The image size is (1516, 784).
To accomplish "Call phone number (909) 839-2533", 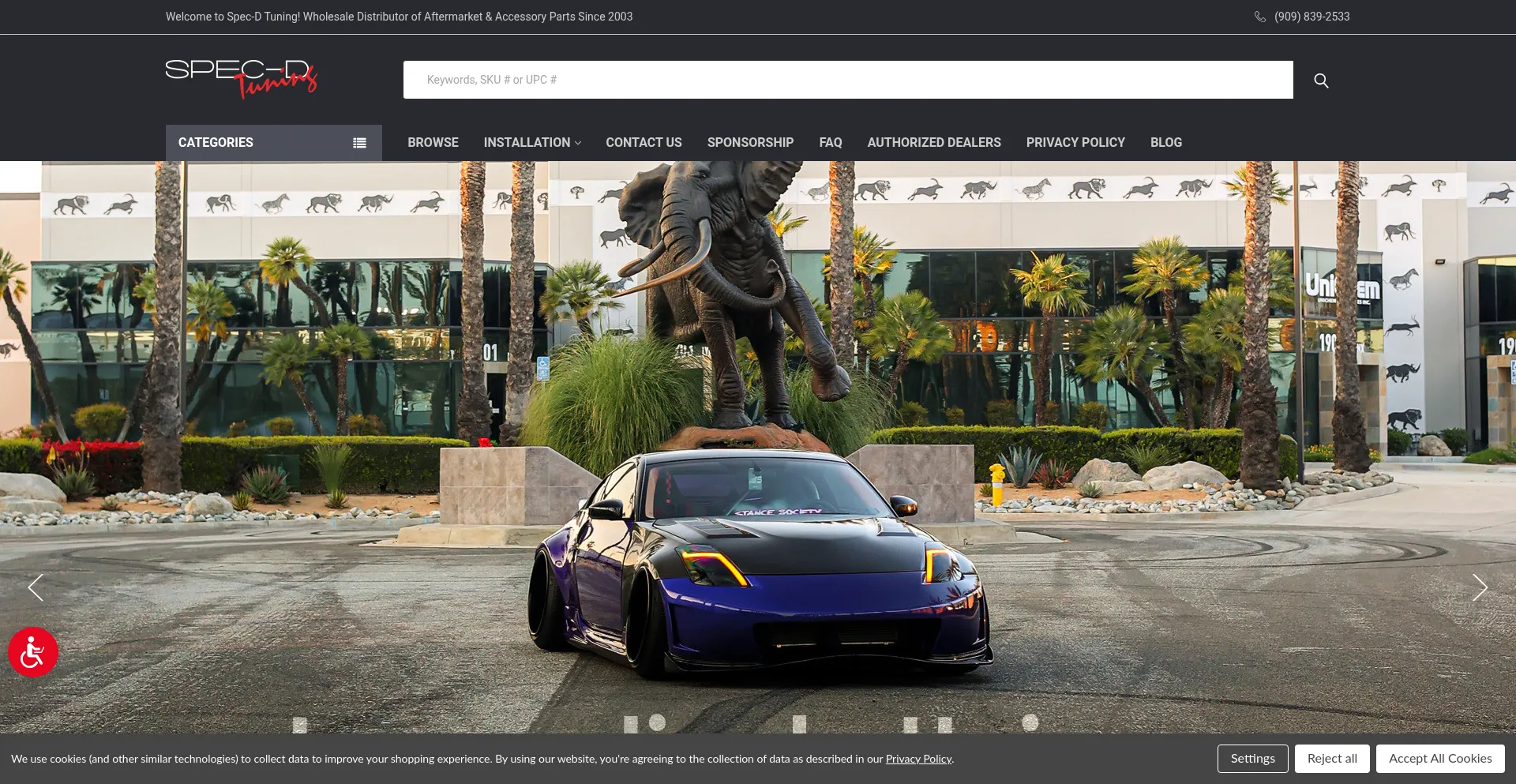I will (x=1311, y=17).
